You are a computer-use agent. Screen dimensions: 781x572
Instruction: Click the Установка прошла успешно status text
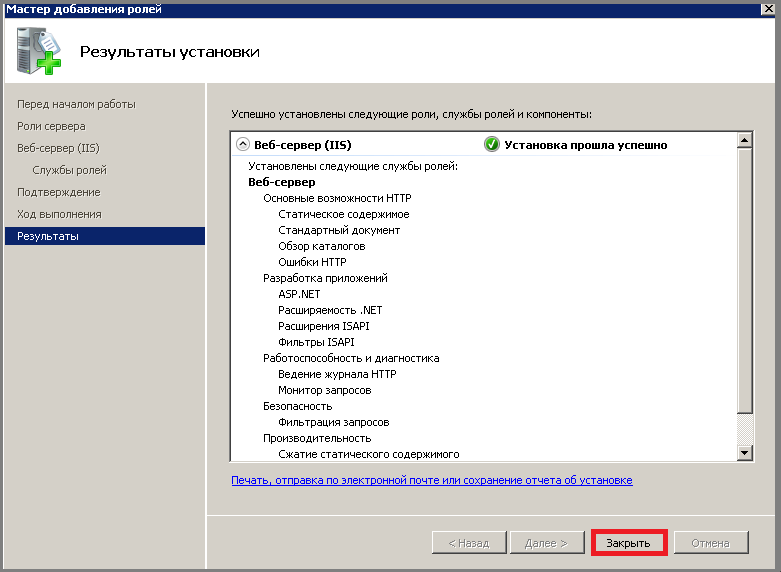(x=586, y=145)
